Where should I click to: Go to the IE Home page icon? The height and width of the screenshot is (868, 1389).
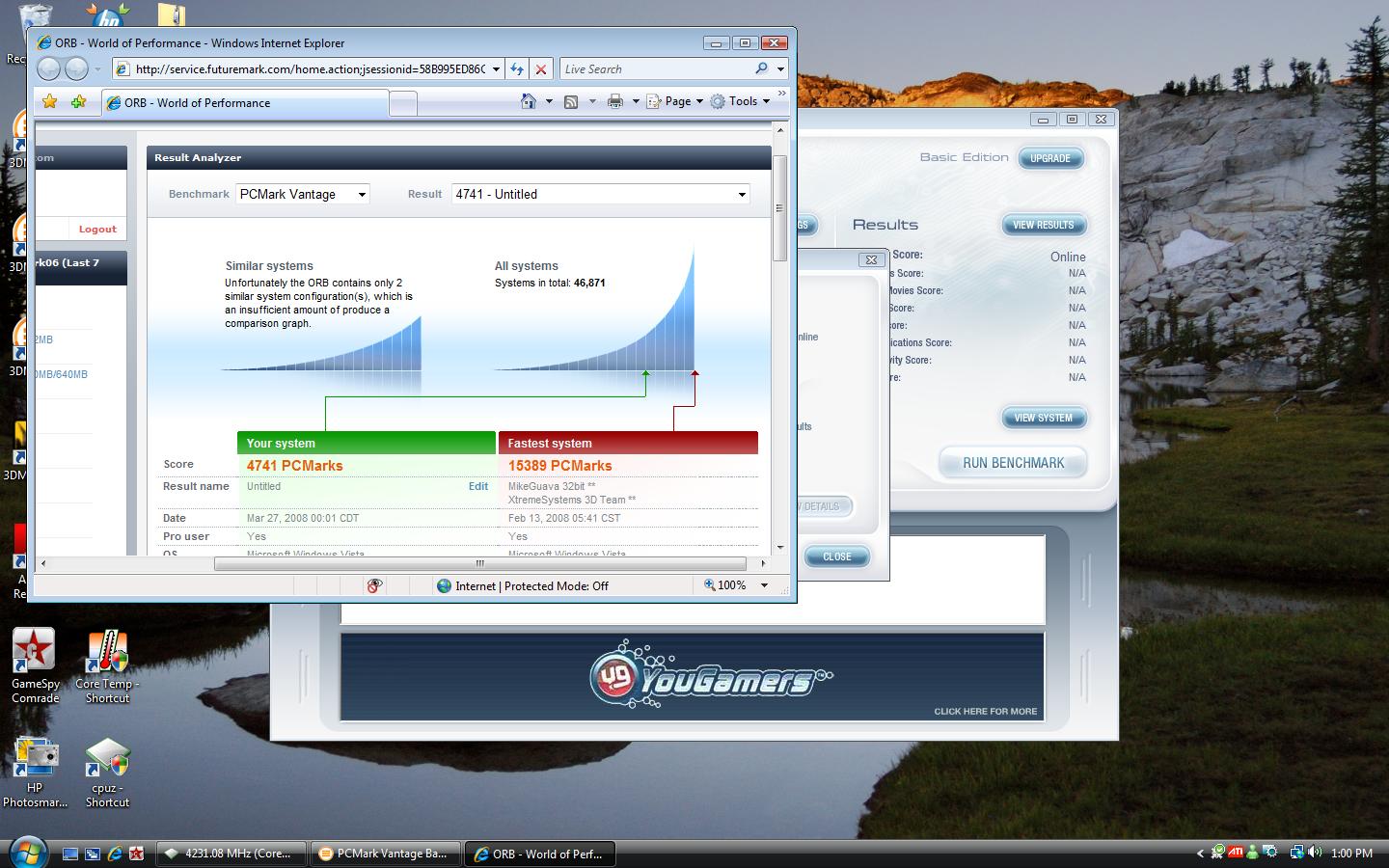[x=529, y=101]
